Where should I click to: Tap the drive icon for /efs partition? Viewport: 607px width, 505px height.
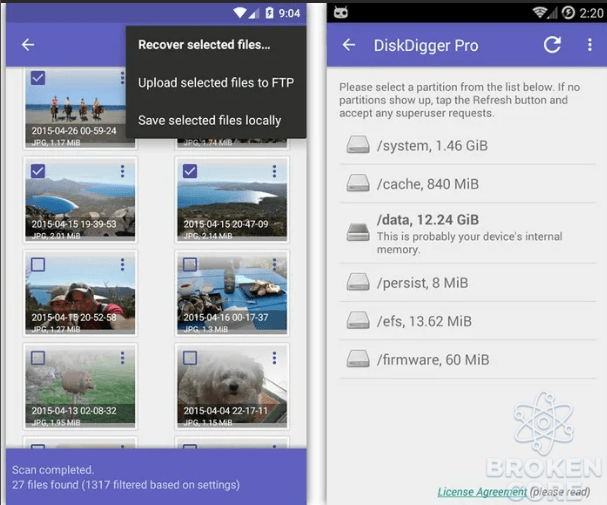(358, 320)
